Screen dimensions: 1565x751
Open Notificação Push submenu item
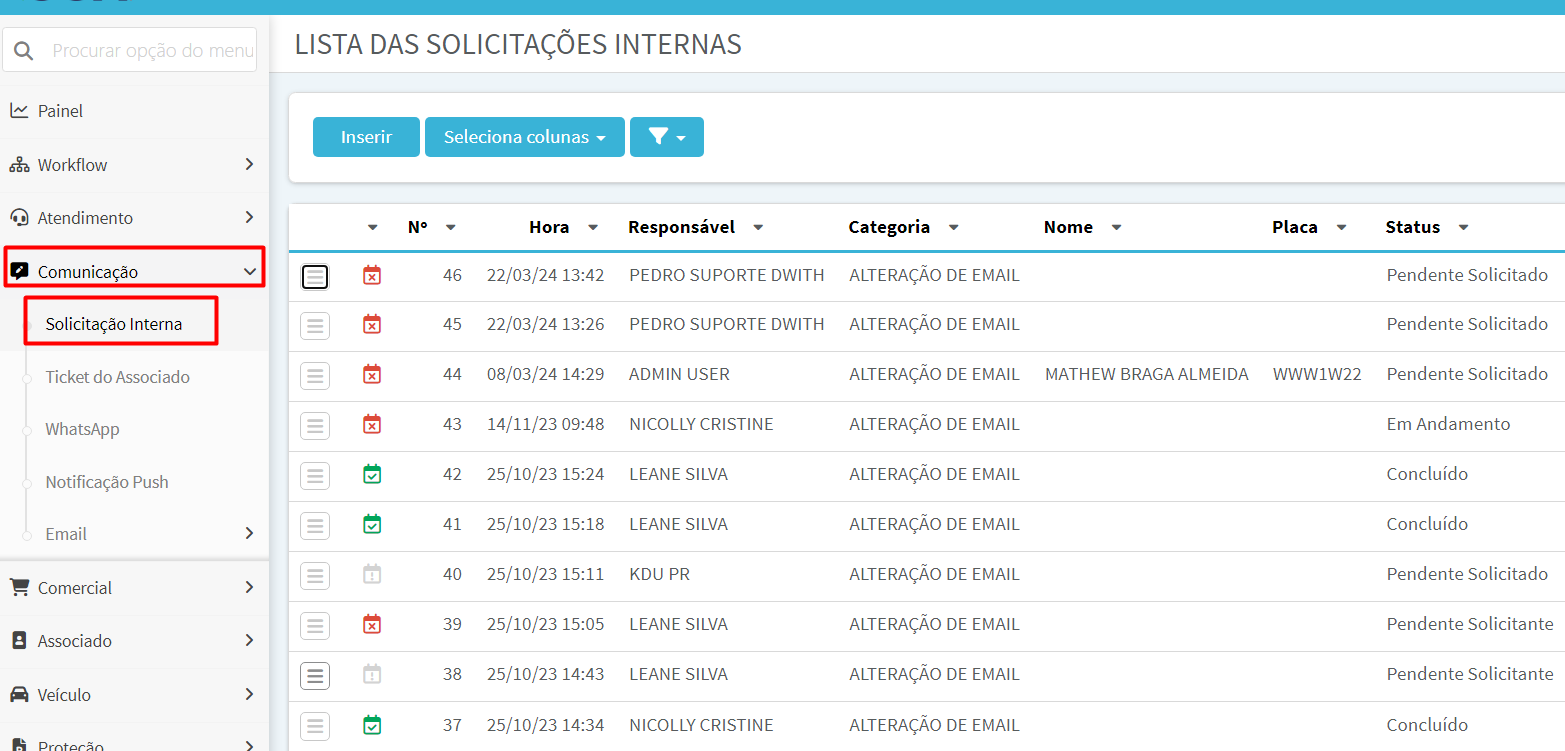107,482
